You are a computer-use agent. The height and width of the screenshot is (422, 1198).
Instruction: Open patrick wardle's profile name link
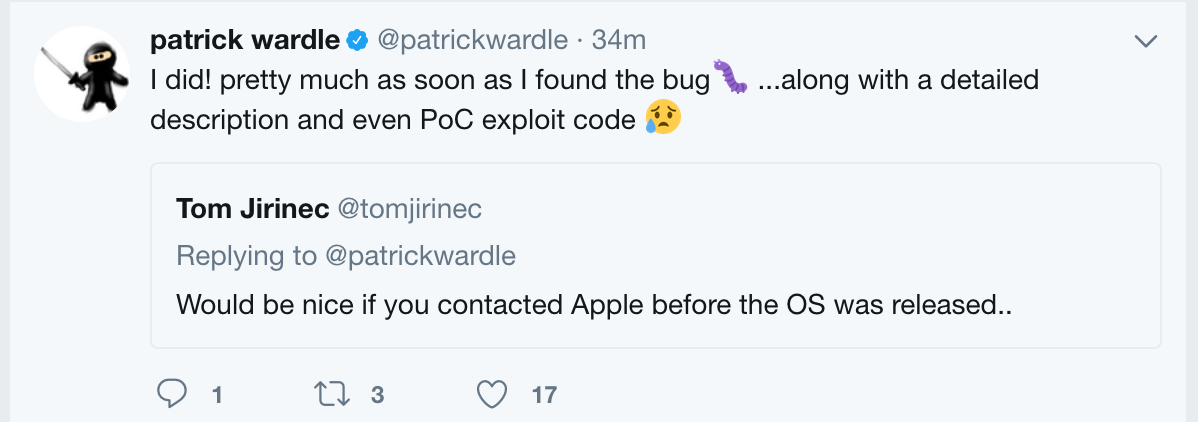tap(244, 41)
